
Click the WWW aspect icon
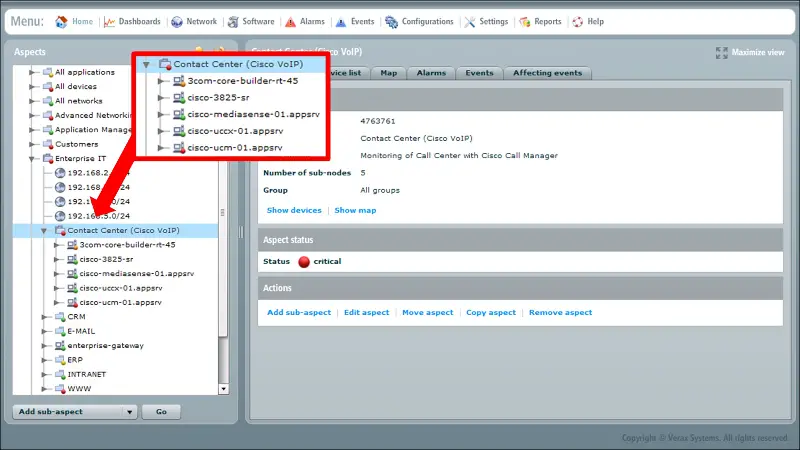point(60,389)
